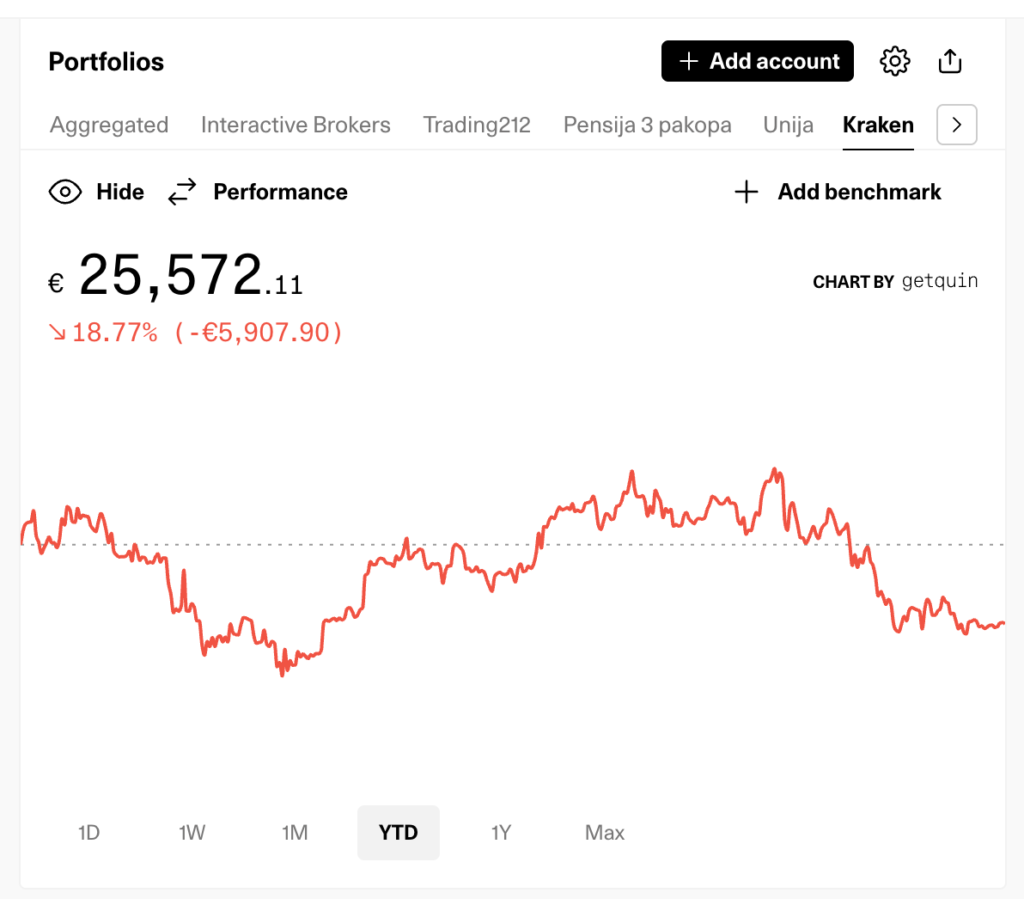Switch to the Aggregated tab
Screen dimensions: 1024x899
pyautogui.click(x=109, y=125)
